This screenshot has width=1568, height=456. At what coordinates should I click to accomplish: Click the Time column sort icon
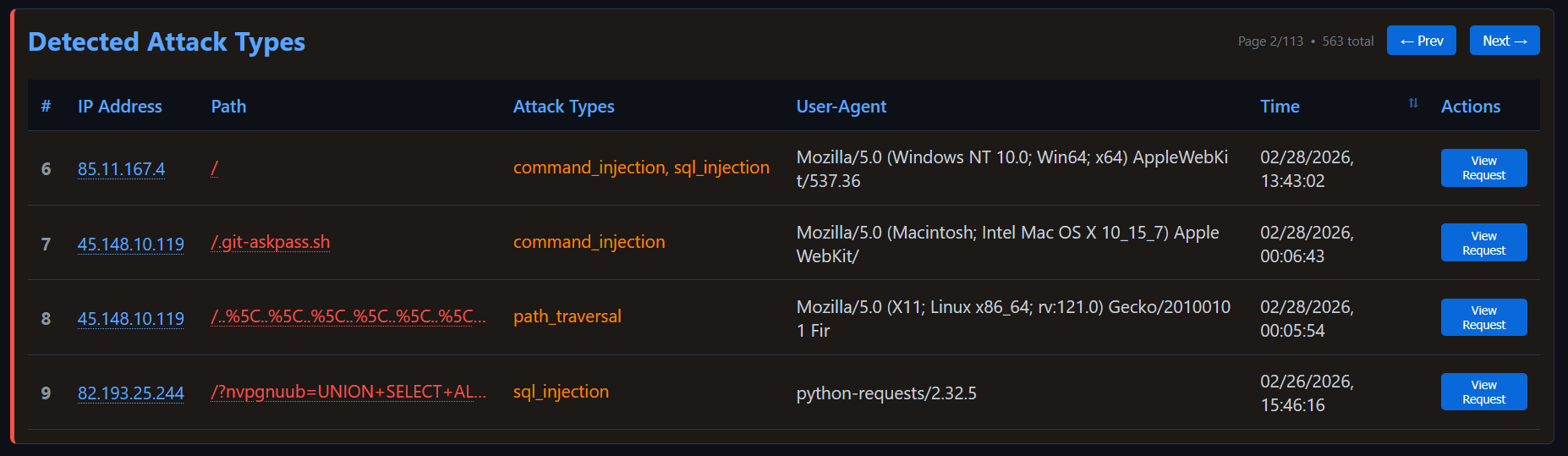(x=1413, y=103)
